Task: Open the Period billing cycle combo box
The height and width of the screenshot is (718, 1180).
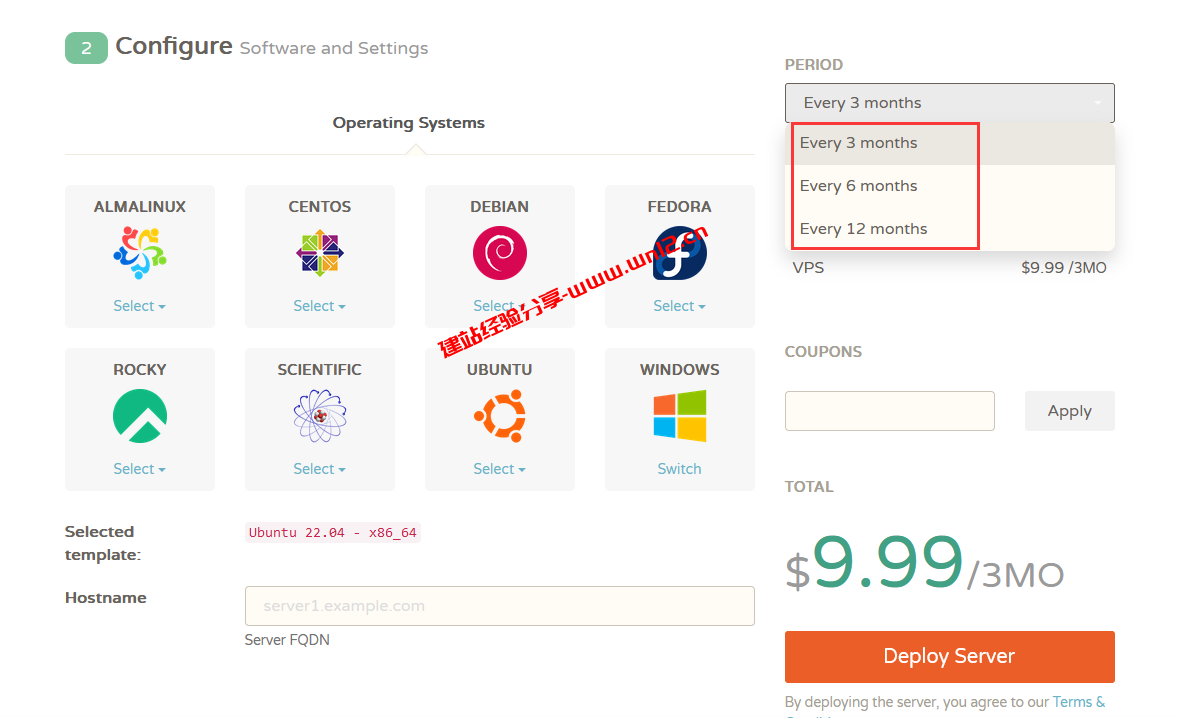Action: point(949,103)
